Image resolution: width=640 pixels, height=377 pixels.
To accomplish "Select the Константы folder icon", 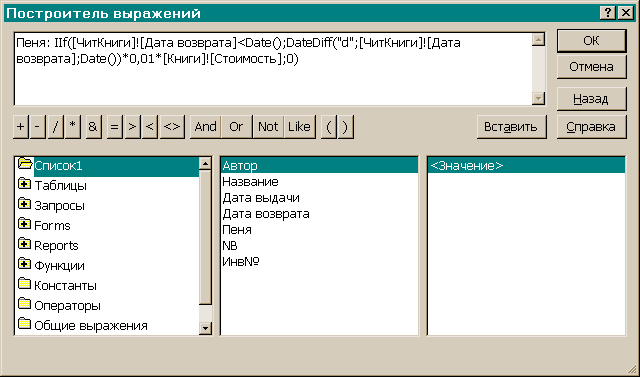I will (24, 284).
